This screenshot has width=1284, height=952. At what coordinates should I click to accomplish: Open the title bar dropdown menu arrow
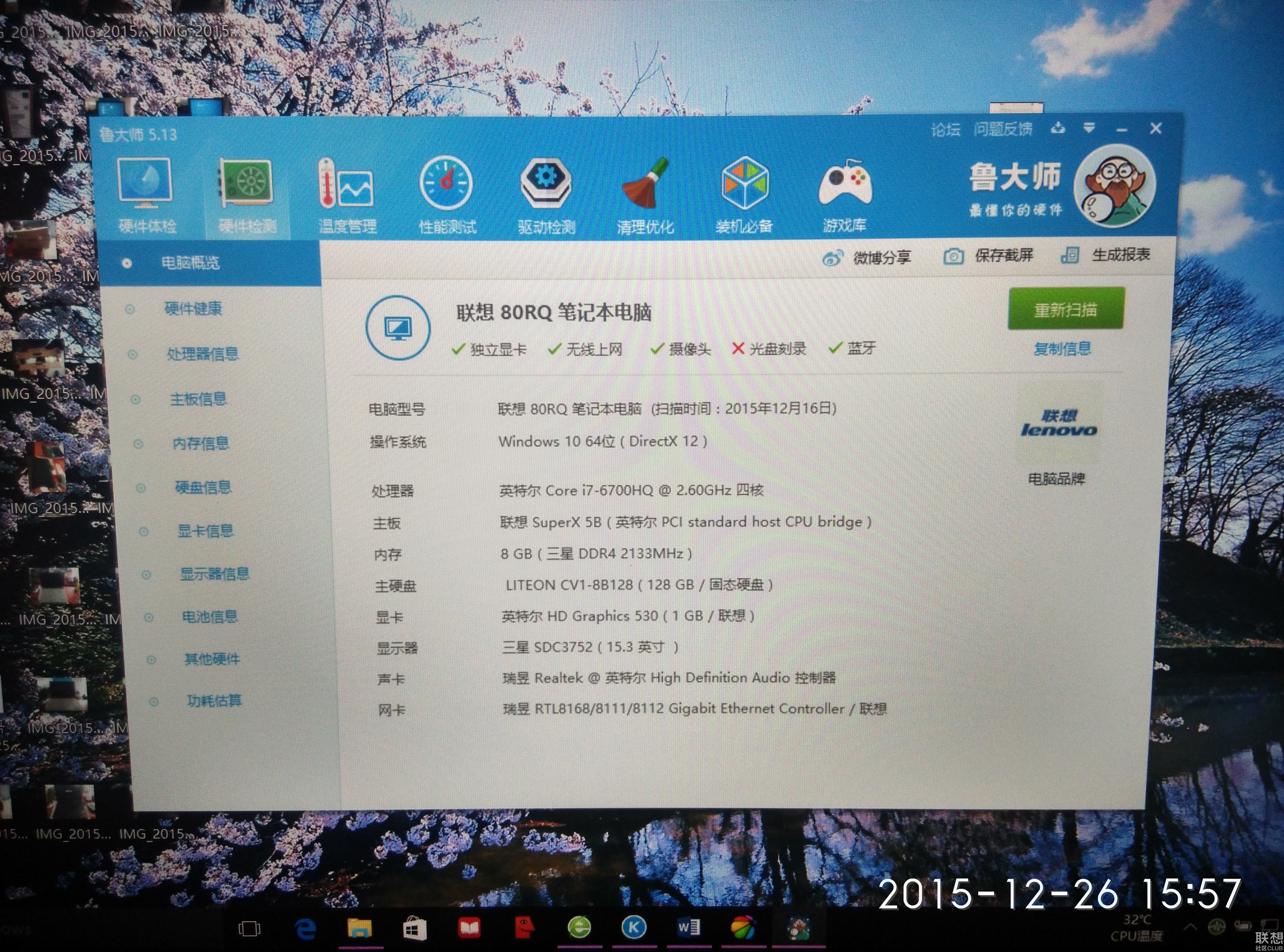coord(1089,128)
